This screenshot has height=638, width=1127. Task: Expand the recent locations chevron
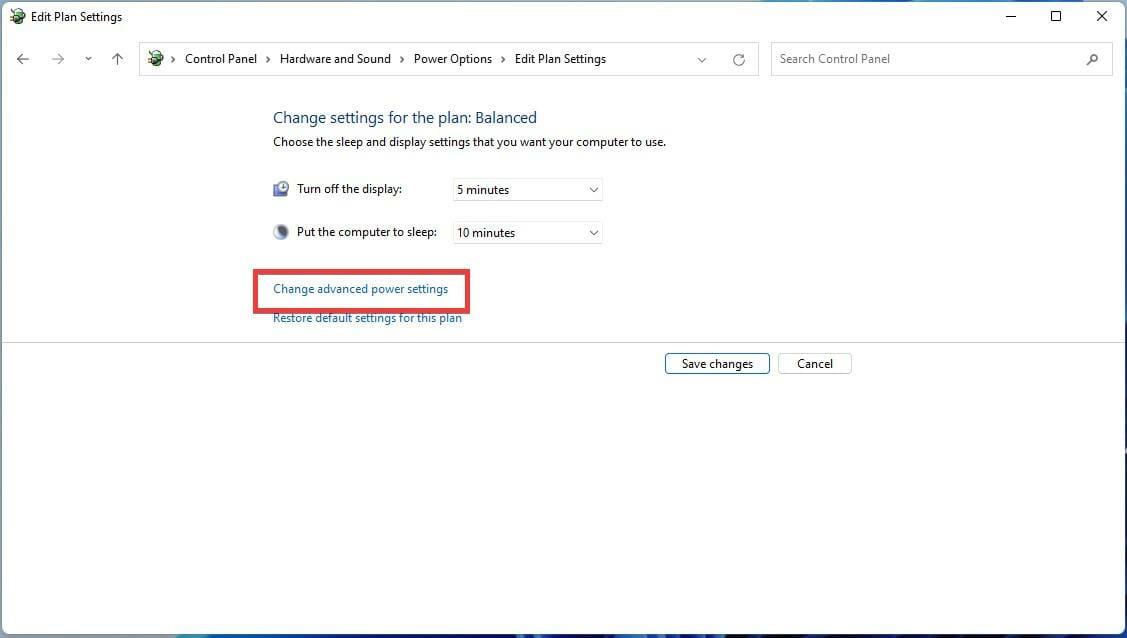point(88,59)
